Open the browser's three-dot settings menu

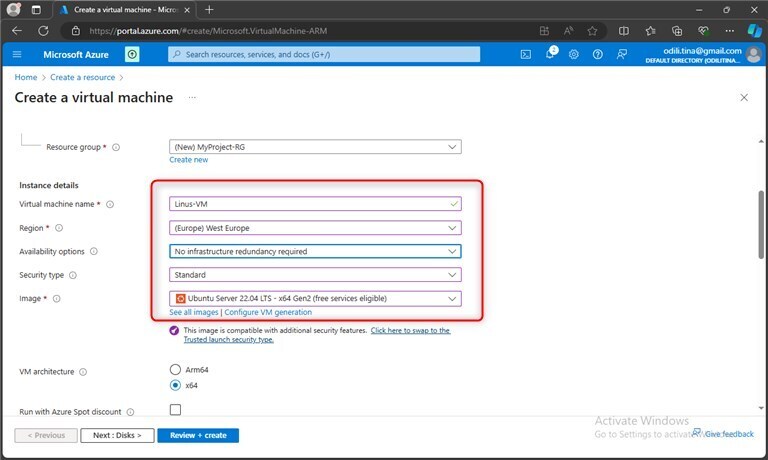[730, 31]
